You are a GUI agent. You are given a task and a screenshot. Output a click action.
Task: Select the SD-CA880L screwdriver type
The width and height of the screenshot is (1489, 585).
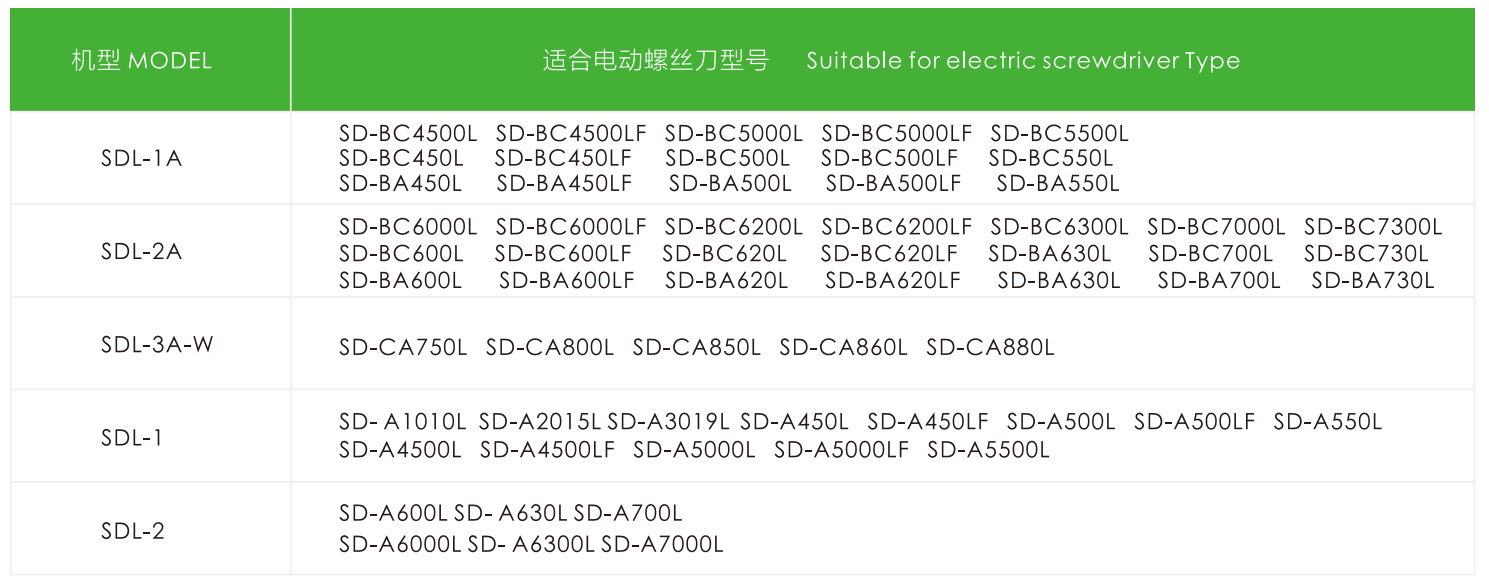[x=990, y=348]
